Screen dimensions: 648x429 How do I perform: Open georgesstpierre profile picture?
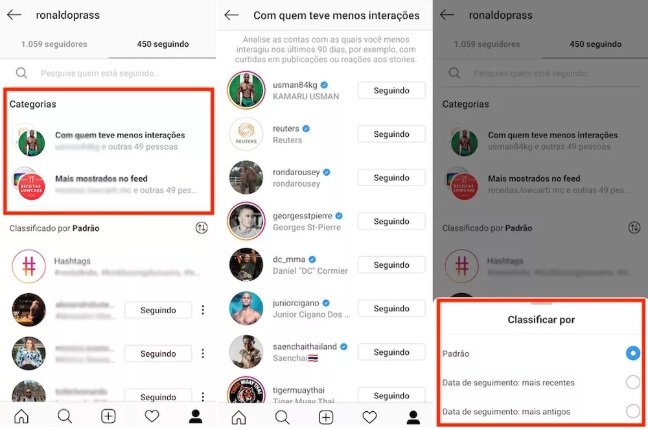246,221
